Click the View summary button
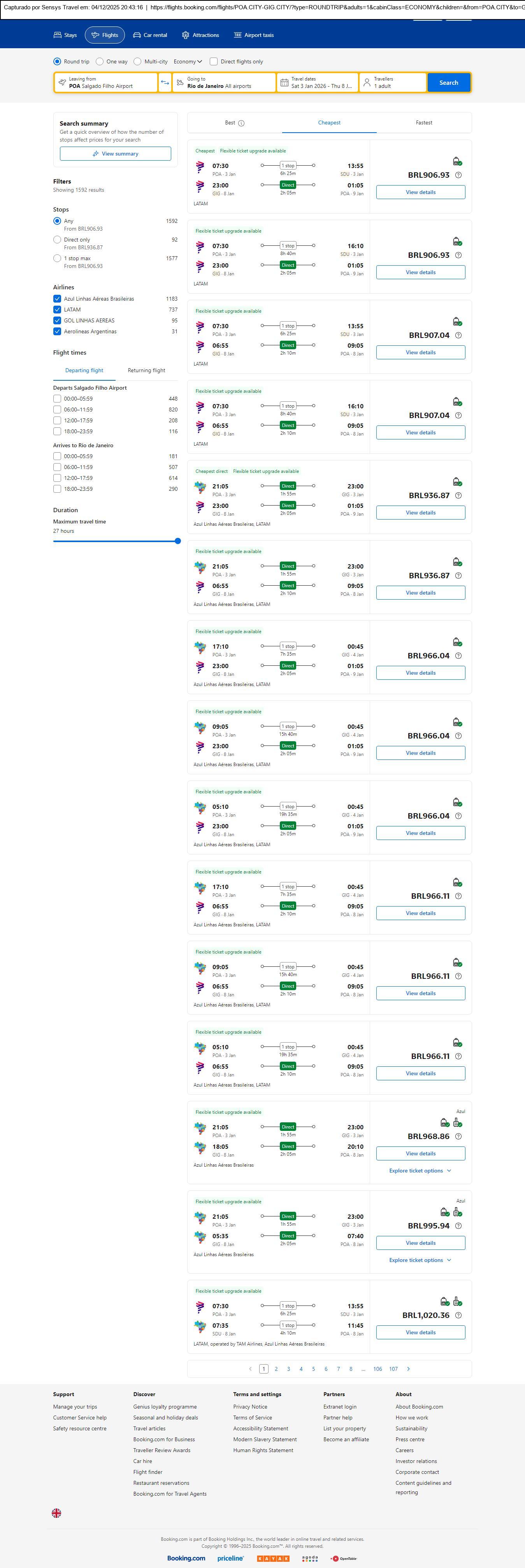 point(115,154)
